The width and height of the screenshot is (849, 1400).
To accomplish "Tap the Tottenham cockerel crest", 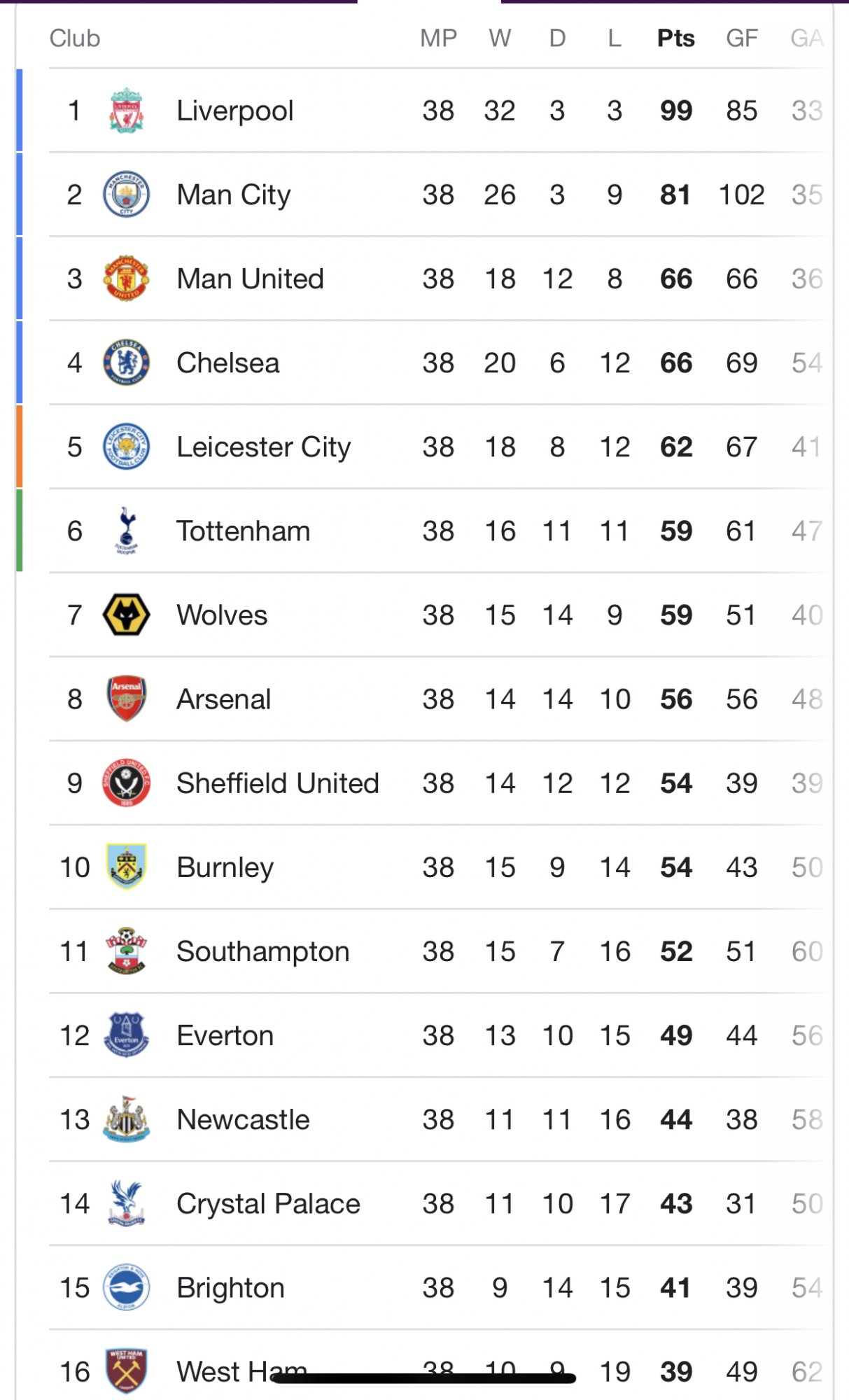I will (x=126, y=531).
